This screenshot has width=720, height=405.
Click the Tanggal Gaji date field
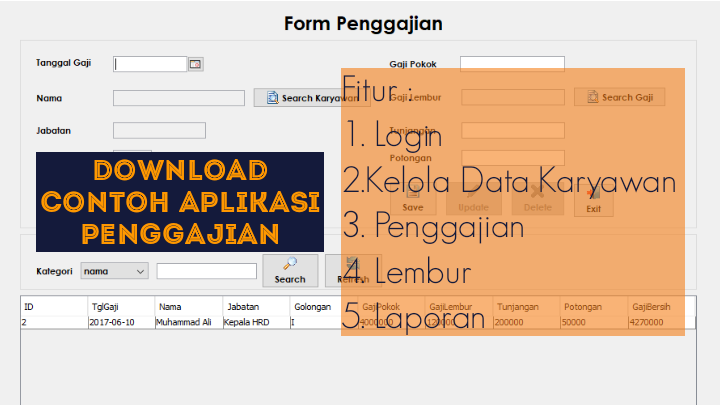coord(150,64)
